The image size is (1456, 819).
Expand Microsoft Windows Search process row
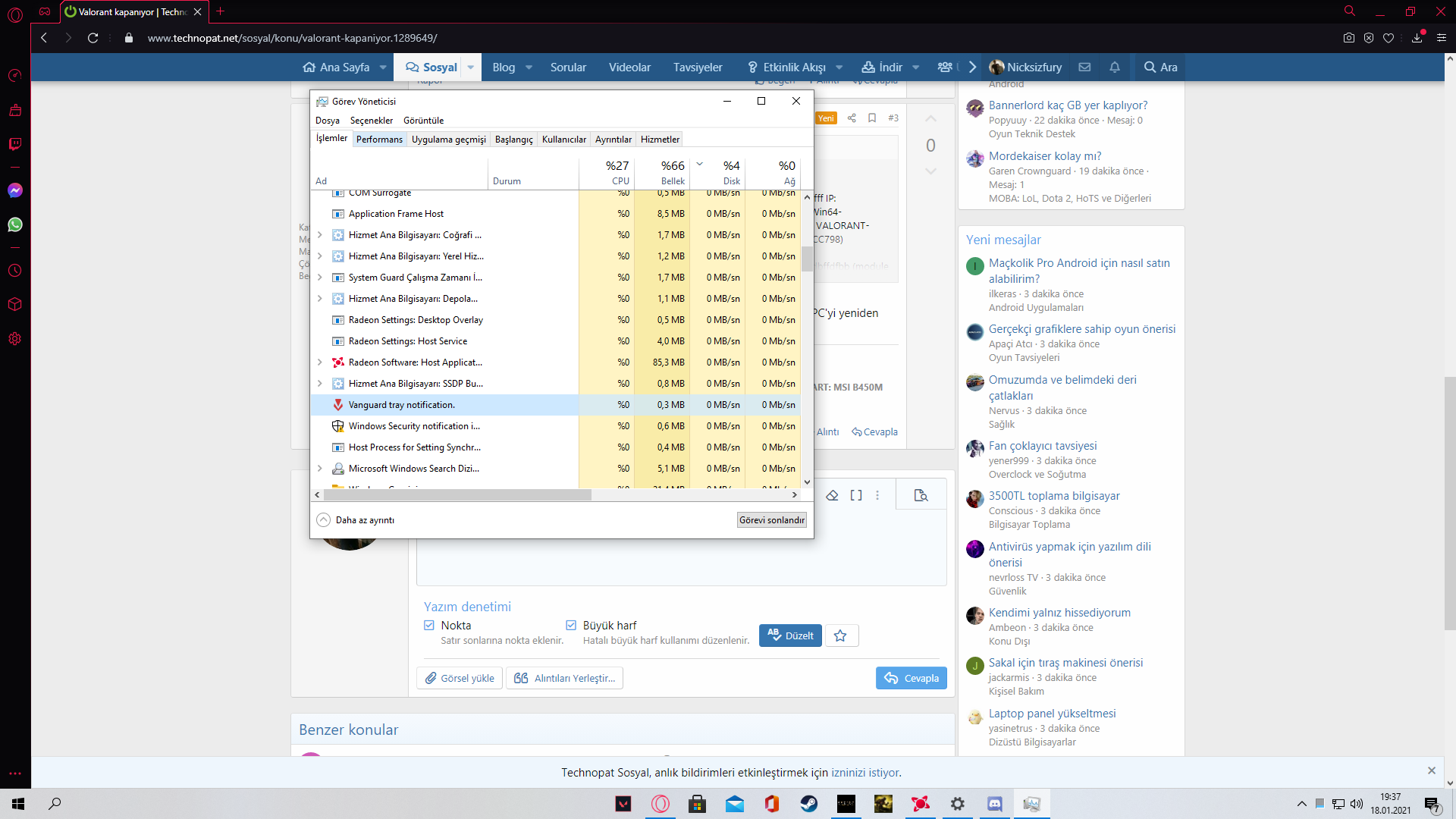[320, 469]
